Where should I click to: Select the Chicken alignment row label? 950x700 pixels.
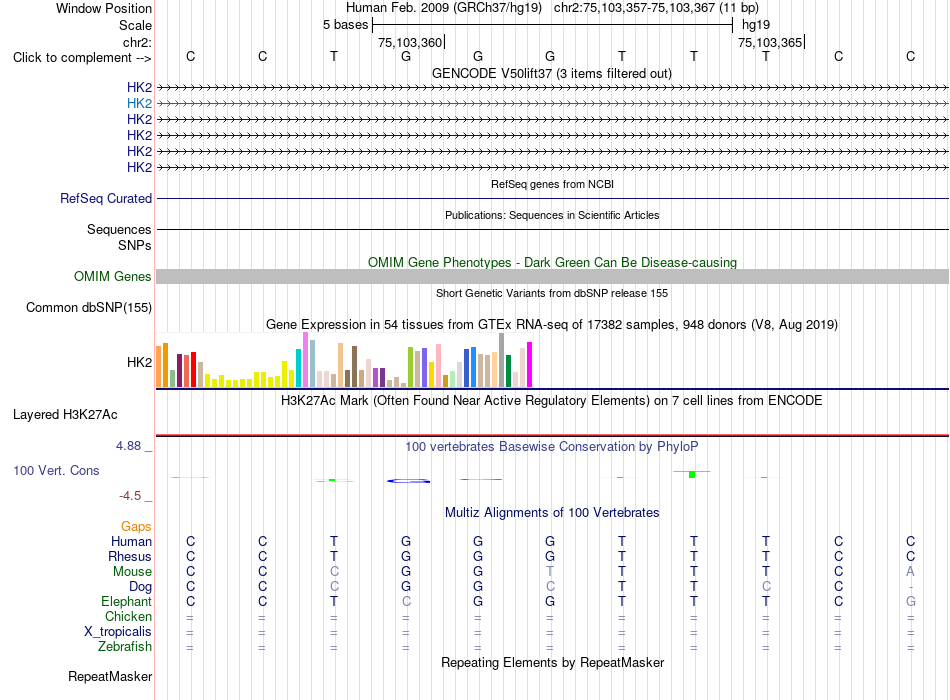click(128, 616)
